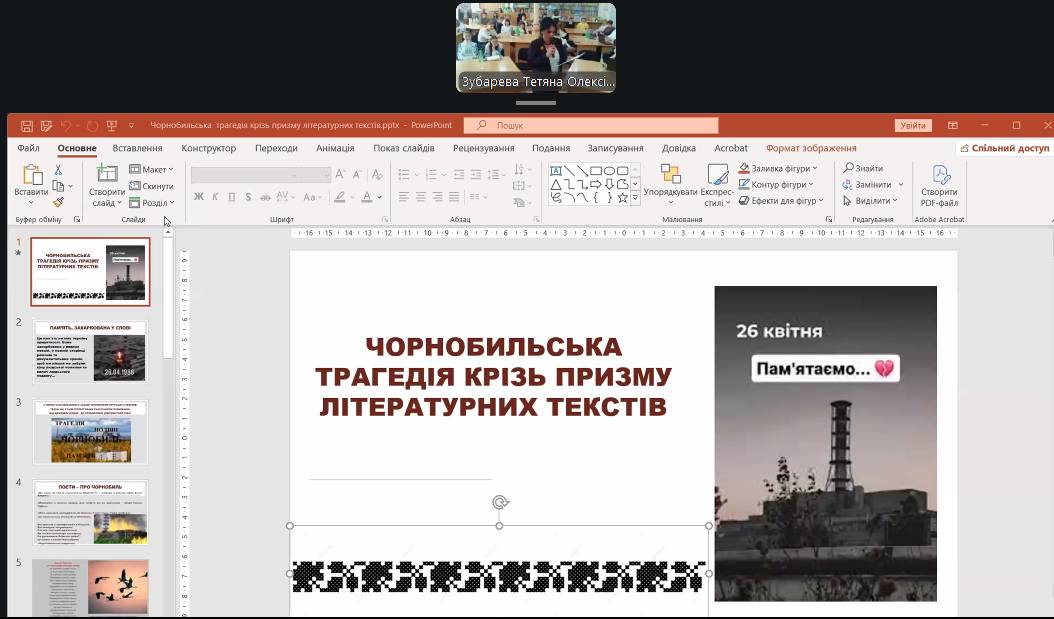Screen dimensions: 1054x619
Task: Click Створити PDF-файл icon
Action: (939, 182)
